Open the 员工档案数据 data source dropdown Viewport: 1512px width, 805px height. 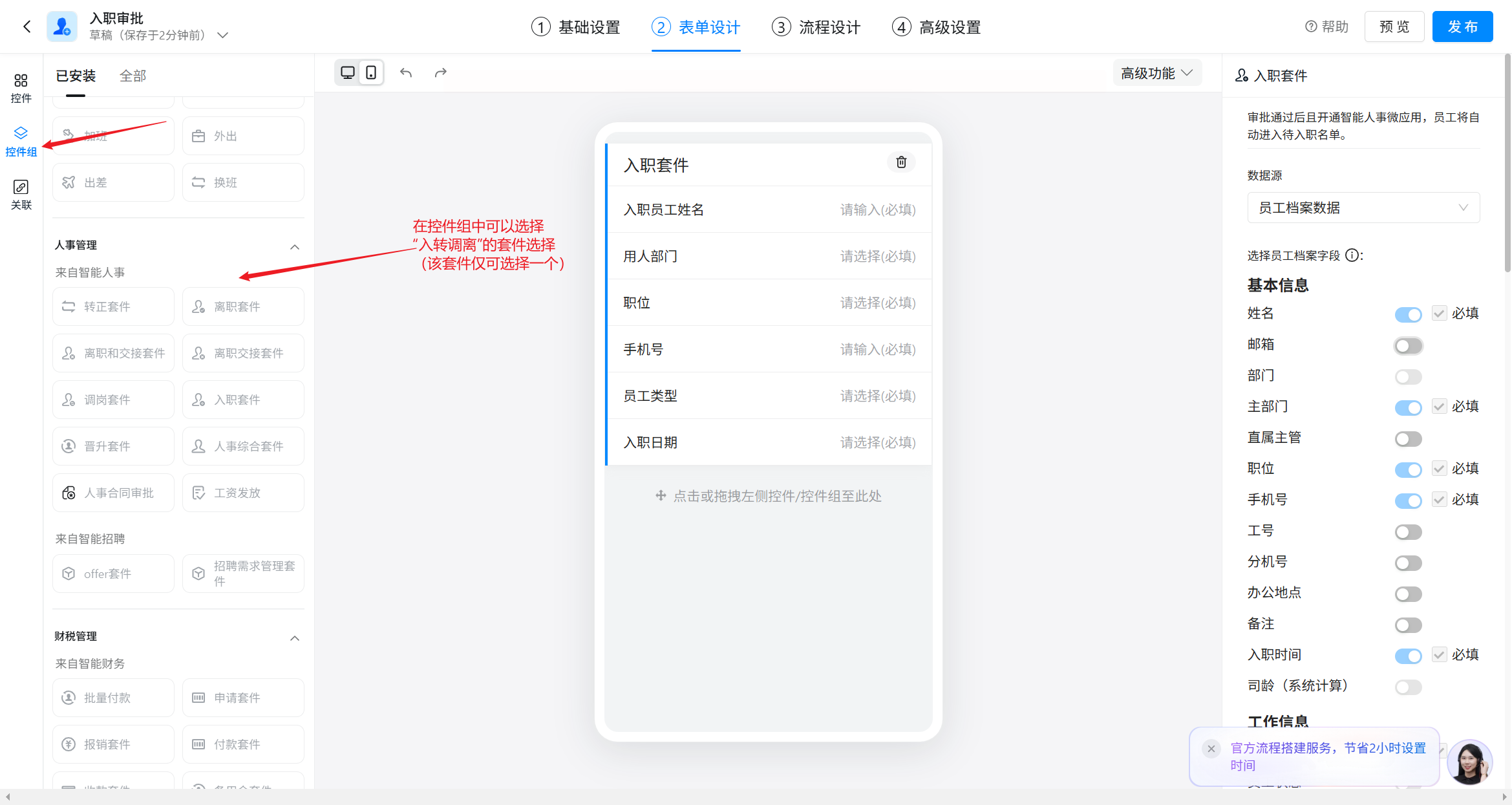[1363, 208]
